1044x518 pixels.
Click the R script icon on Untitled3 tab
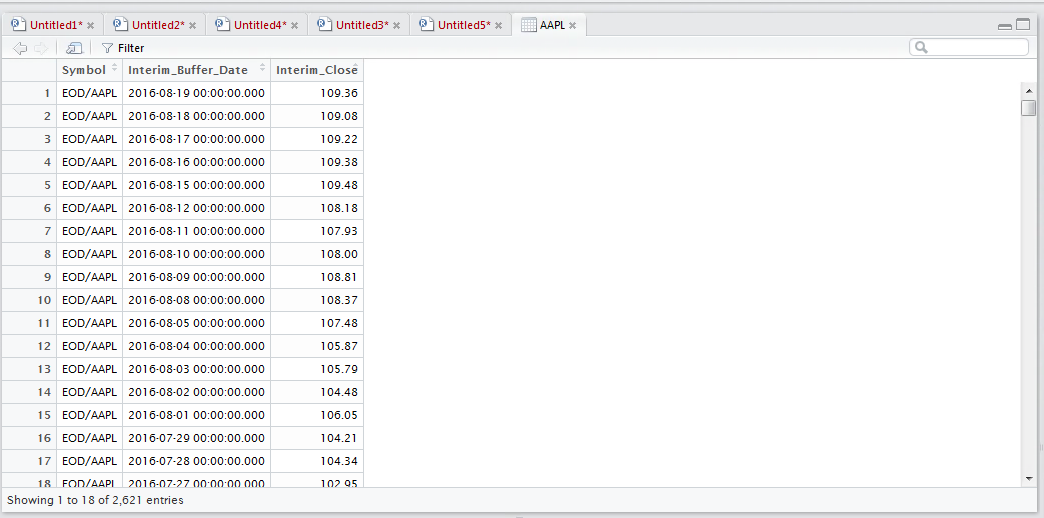pyautogui.click(x=324, y=25)
